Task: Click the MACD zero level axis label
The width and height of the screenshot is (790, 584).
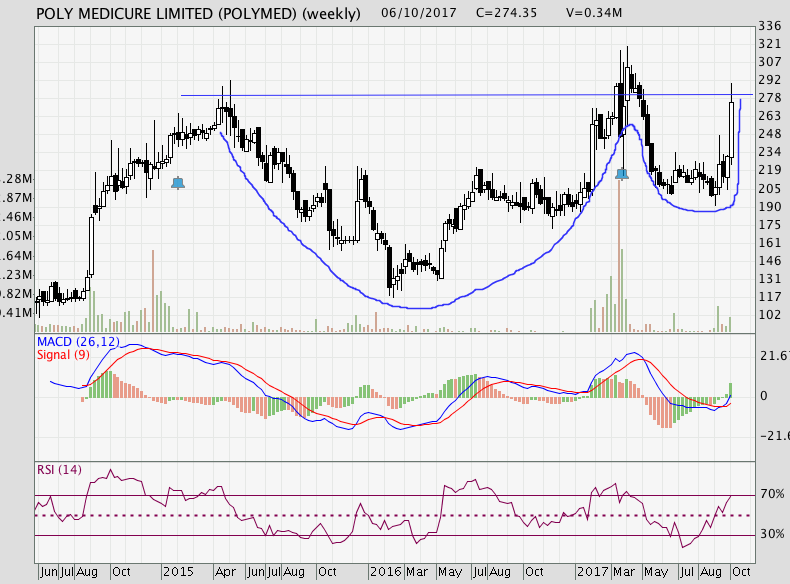Action: 764,395
